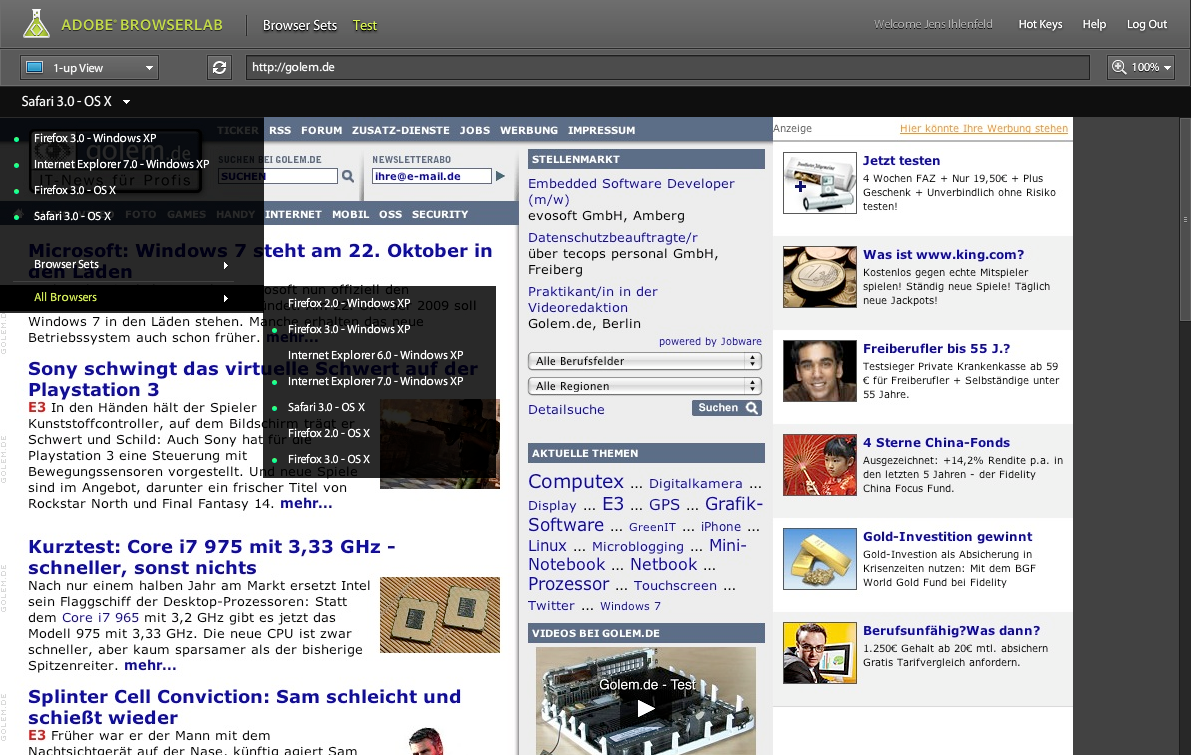
Task: Open the RSS navigation link
Action: pos(280,130)
